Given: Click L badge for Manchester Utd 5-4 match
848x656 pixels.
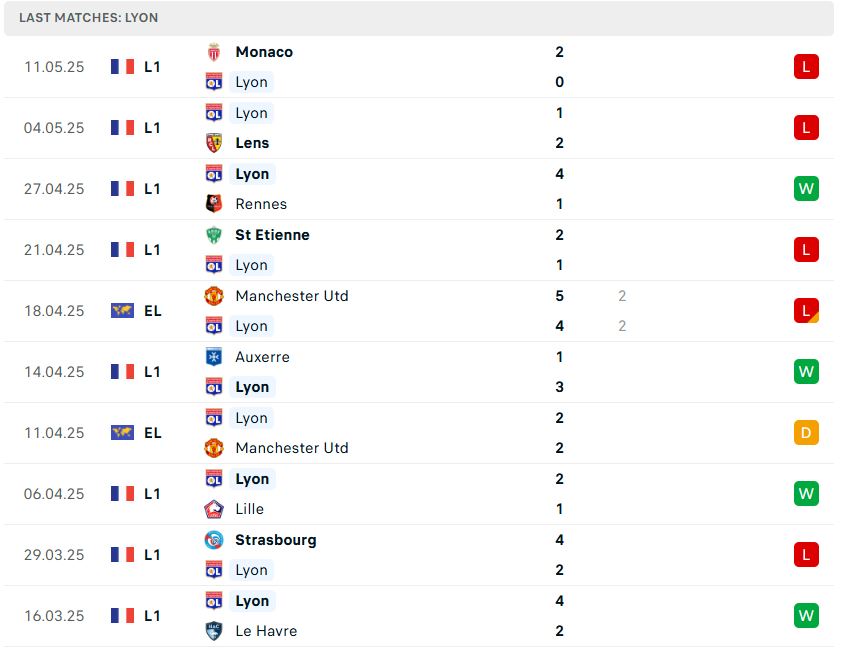Looking at the screenshot, I should point(806,311).
